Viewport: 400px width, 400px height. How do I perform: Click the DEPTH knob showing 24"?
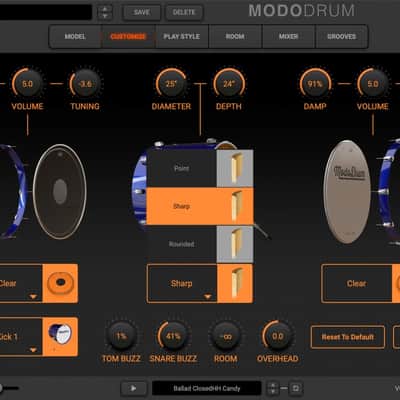[x=229, y=84]
